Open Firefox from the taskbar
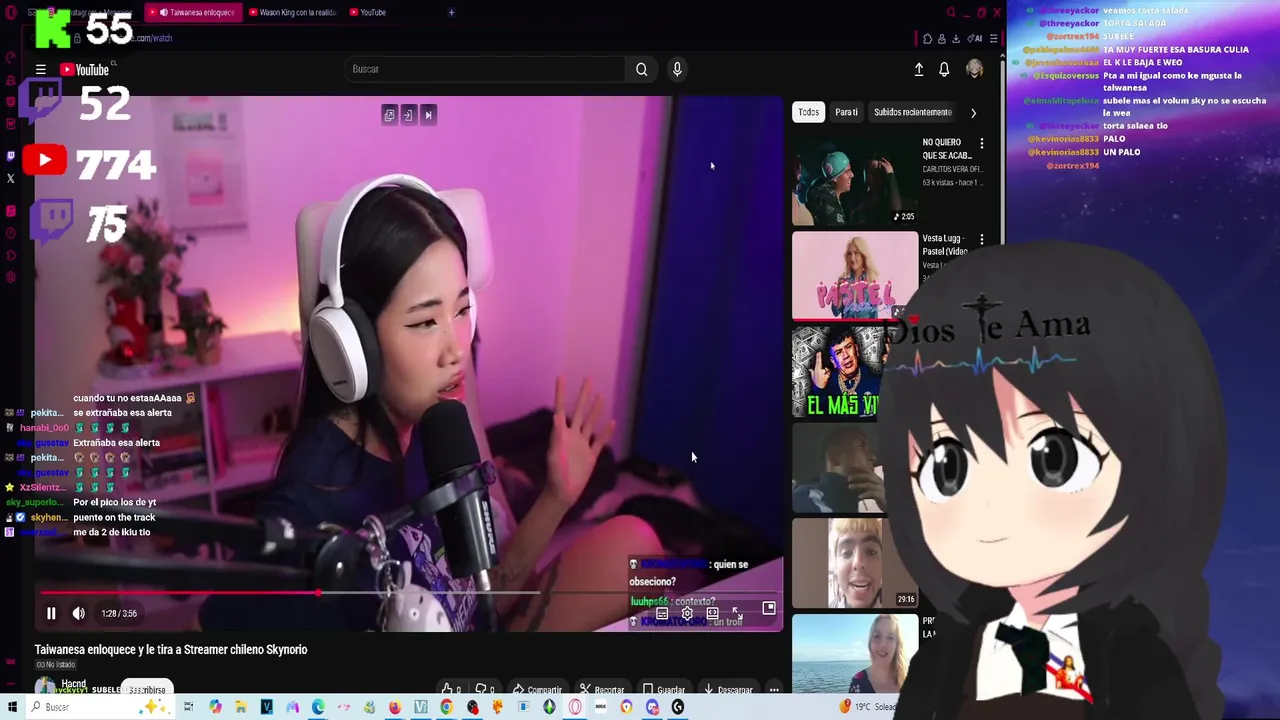Image resolution: width=1280 pixels, height=720 pixels. click(x=395, y=707)
